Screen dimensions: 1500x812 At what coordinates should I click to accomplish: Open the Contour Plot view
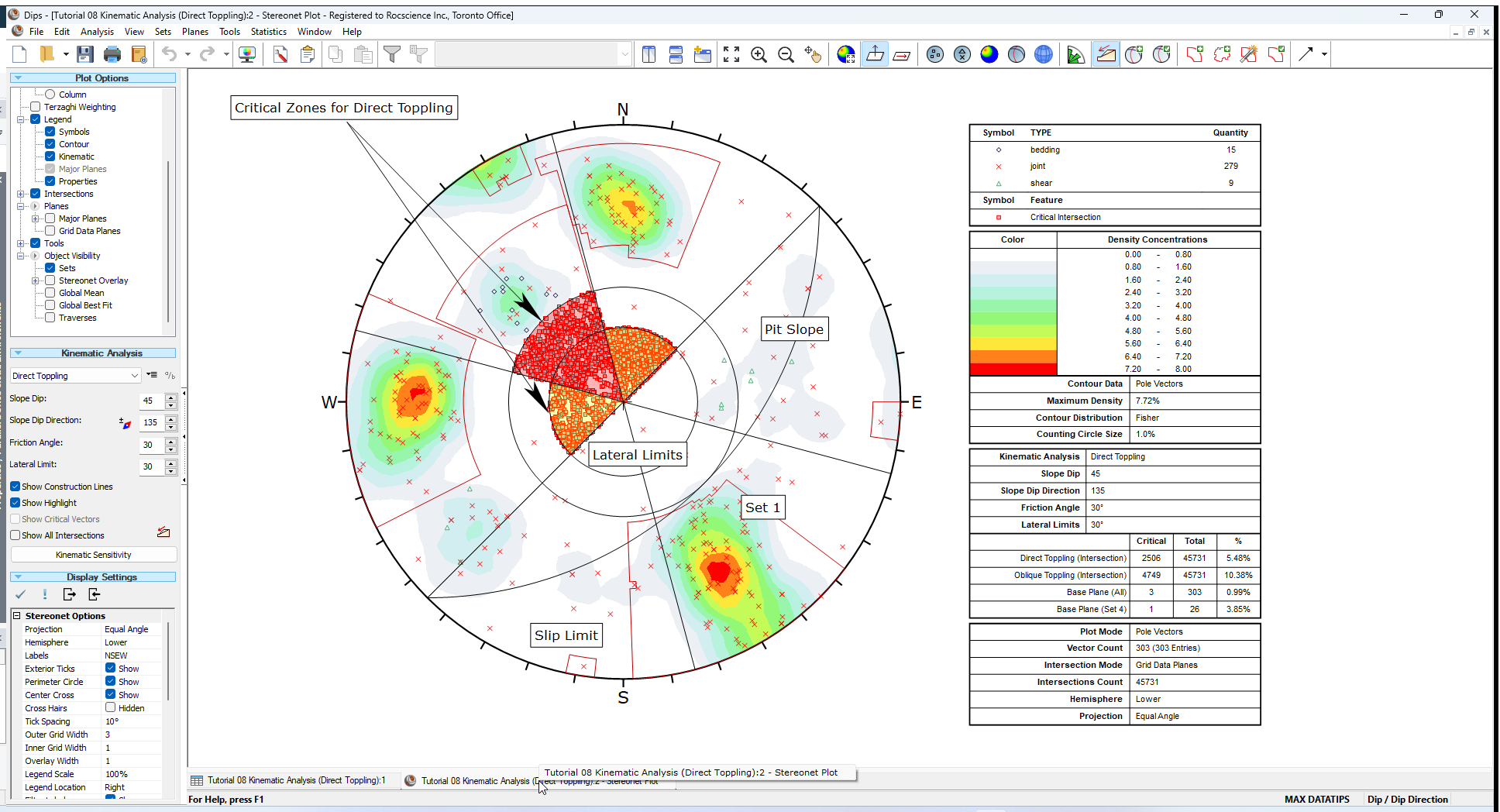[989, 54]
